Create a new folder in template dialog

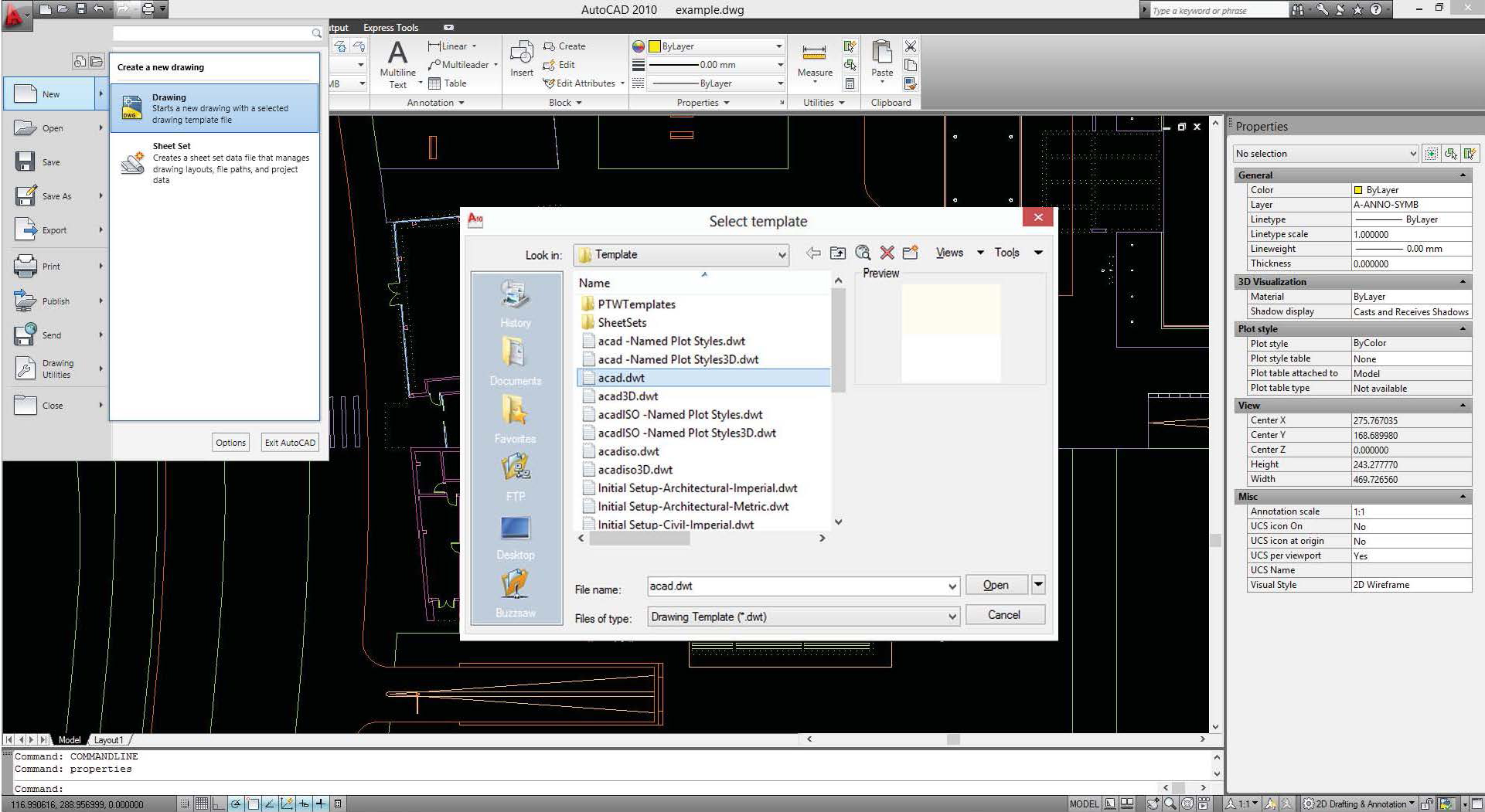click(x=911, y=253)
